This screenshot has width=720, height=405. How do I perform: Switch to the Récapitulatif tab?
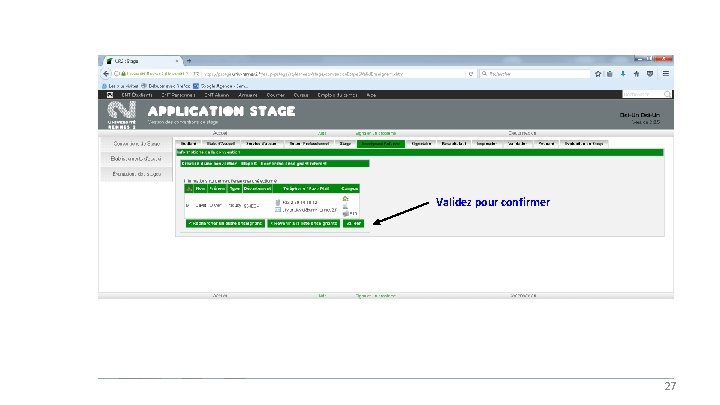[454, 144]
